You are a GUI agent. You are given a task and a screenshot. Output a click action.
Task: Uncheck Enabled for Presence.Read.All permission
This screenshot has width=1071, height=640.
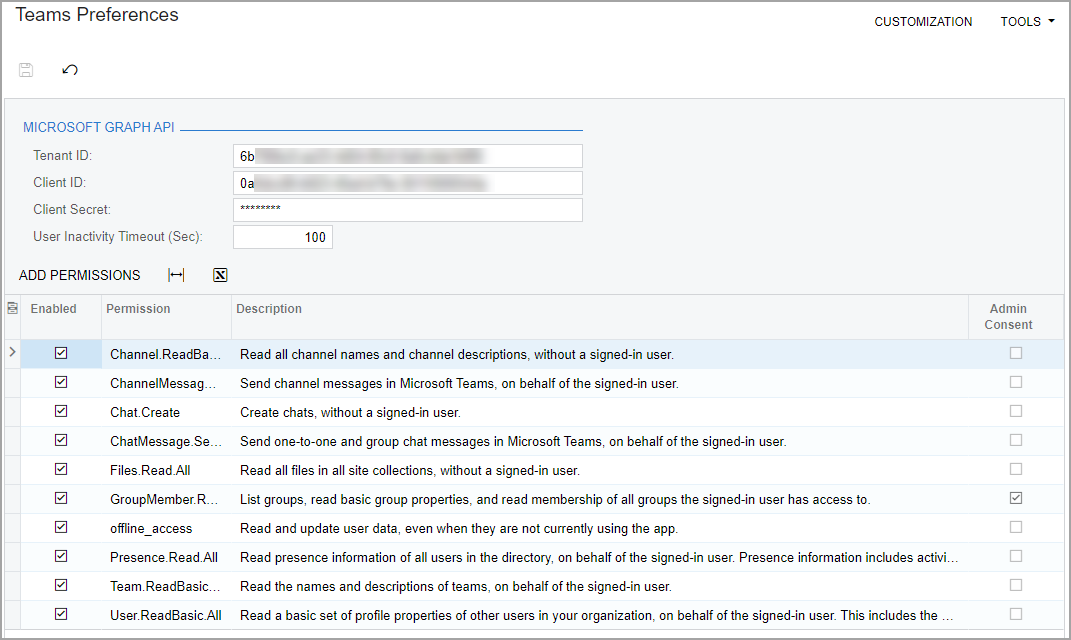point(61,556)
